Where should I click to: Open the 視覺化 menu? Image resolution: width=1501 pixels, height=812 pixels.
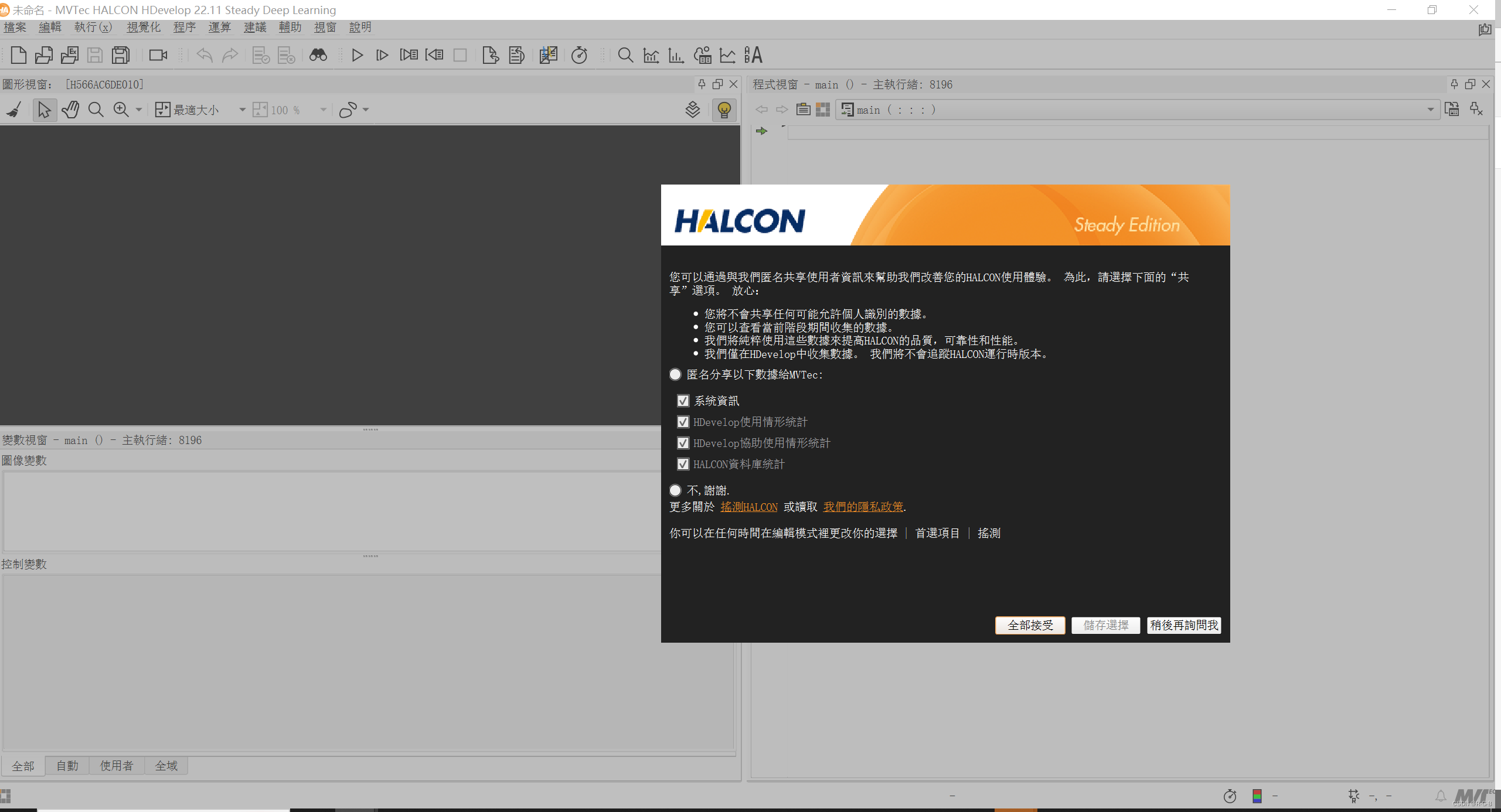click(x=144, y=28)
